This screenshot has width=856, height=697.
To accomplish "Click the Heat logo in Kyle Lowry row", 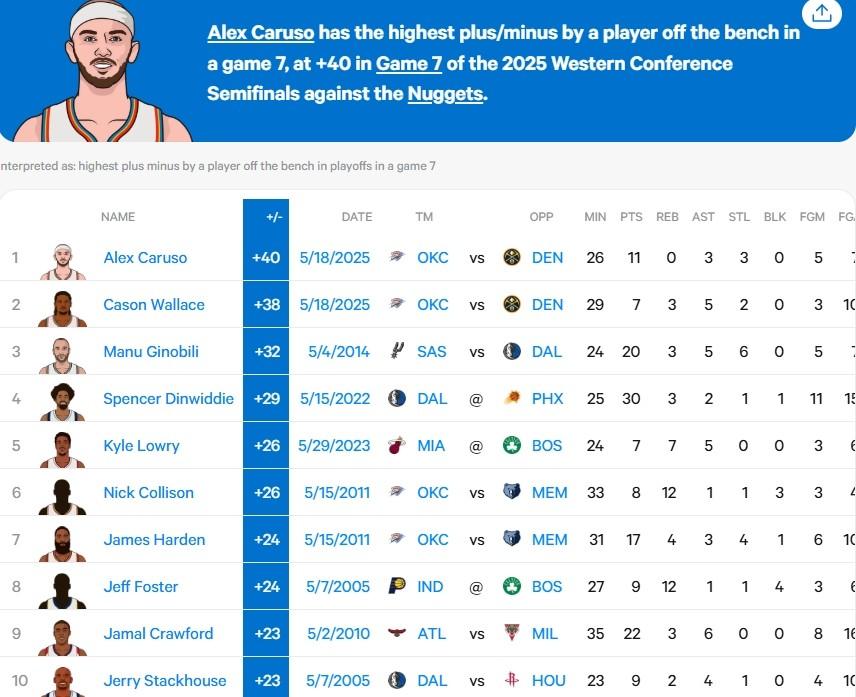I will tap(397, 445).
